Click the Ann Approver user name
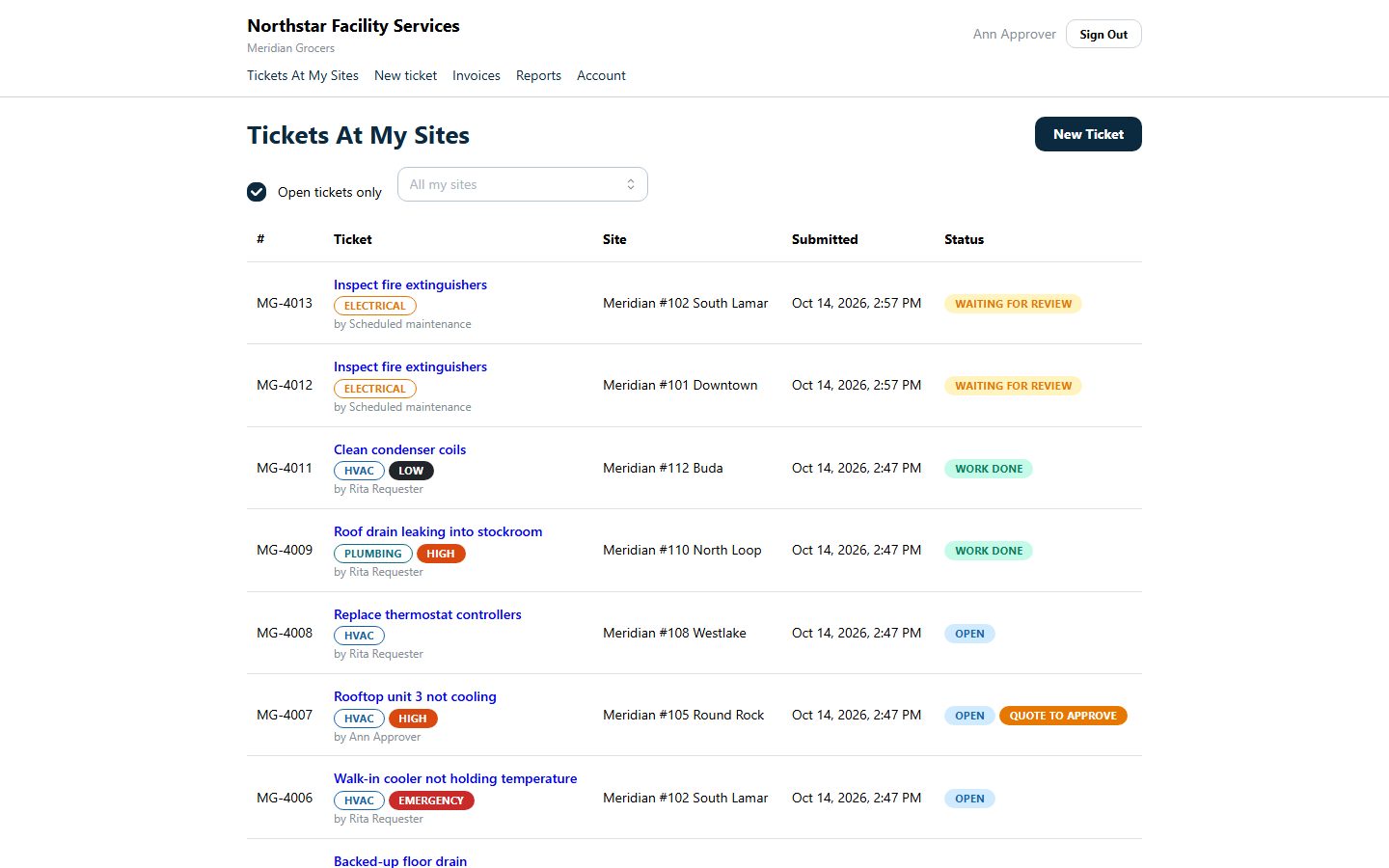Screen dimensions: 1389x868 1015,34
